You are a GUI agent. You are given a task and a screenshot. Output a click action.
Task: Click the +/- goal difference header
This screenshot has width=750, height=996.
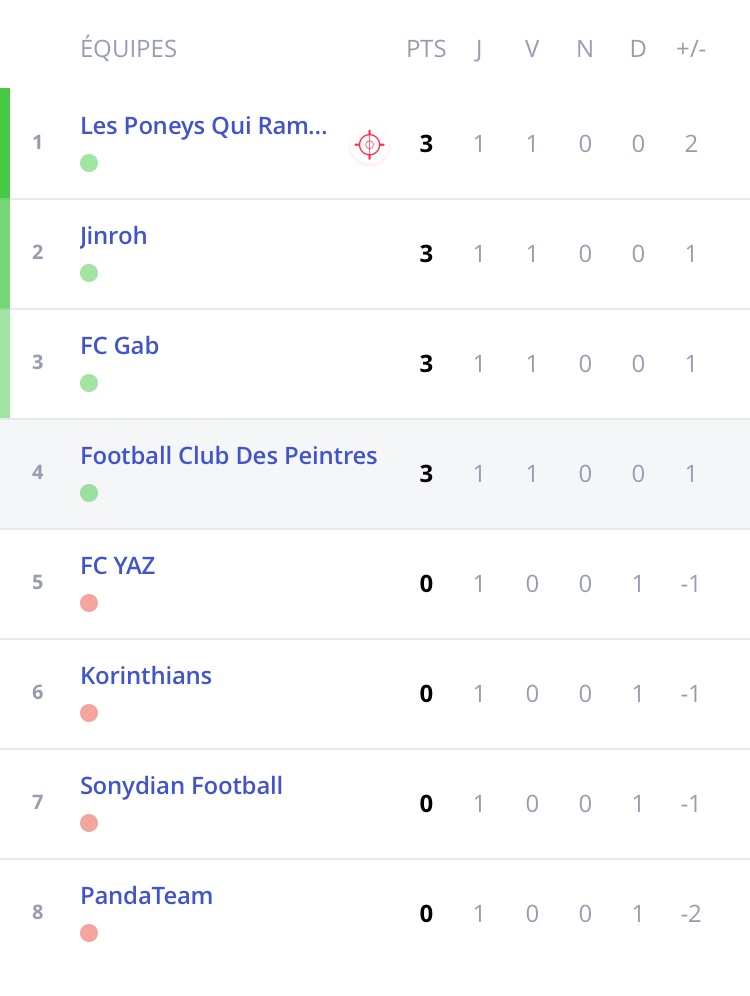pos(690,49)
